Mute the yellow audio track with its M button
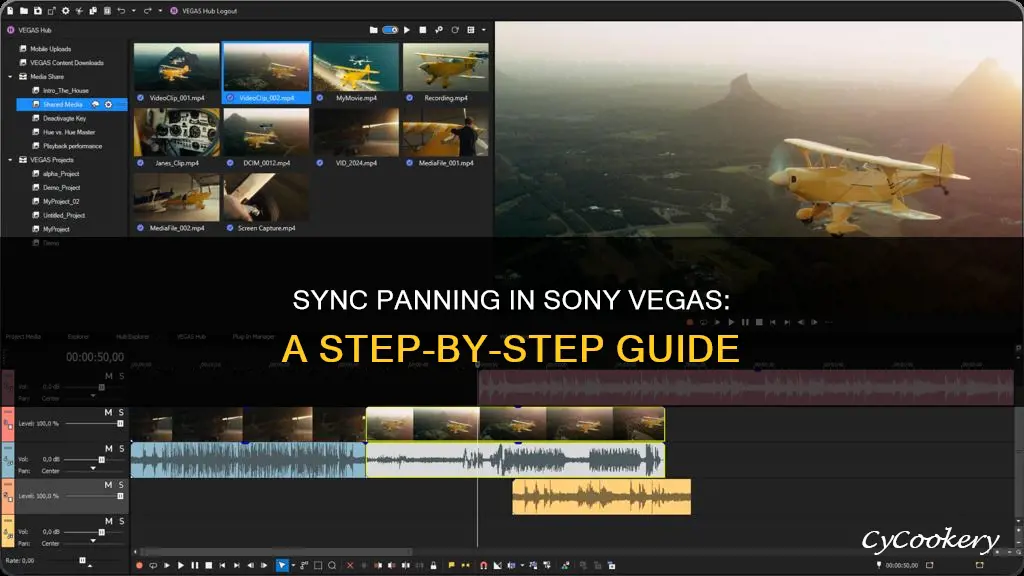 point(108,521)
